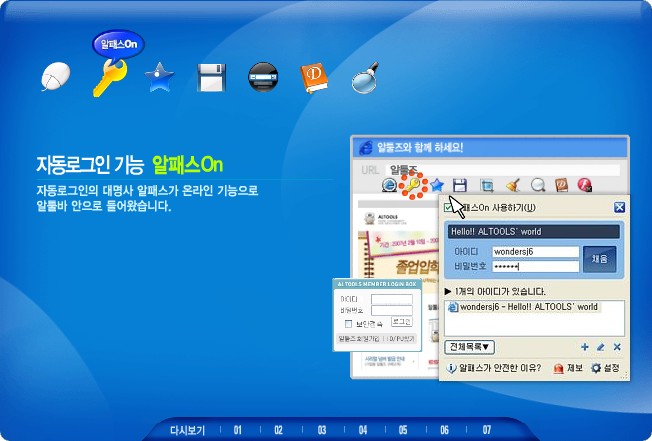Go to step 07 in bottom bar
652x441 pixels.
pyautogui.click(x=487, y=430)
